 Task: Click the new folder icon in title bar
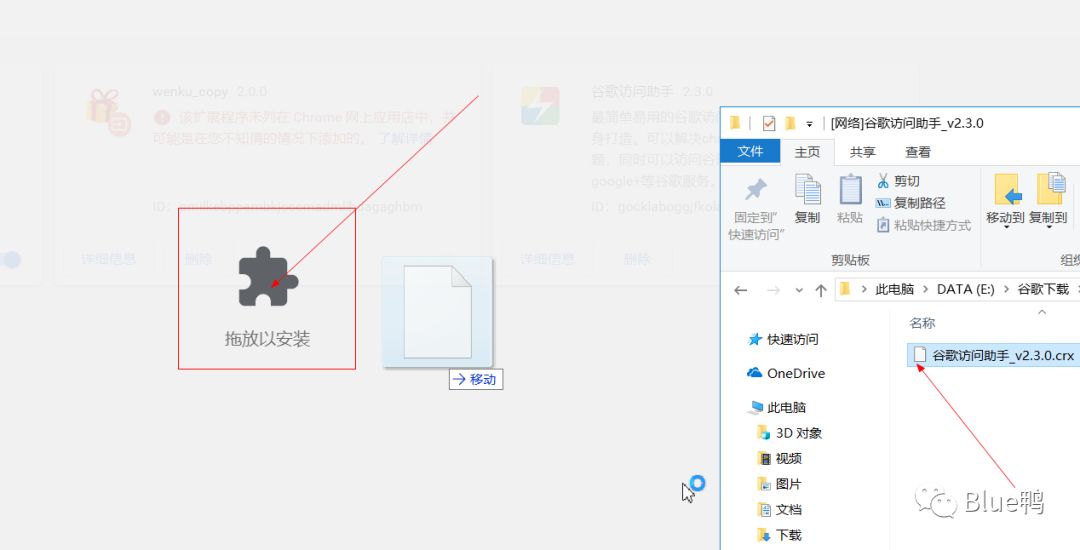pos(789,123)
